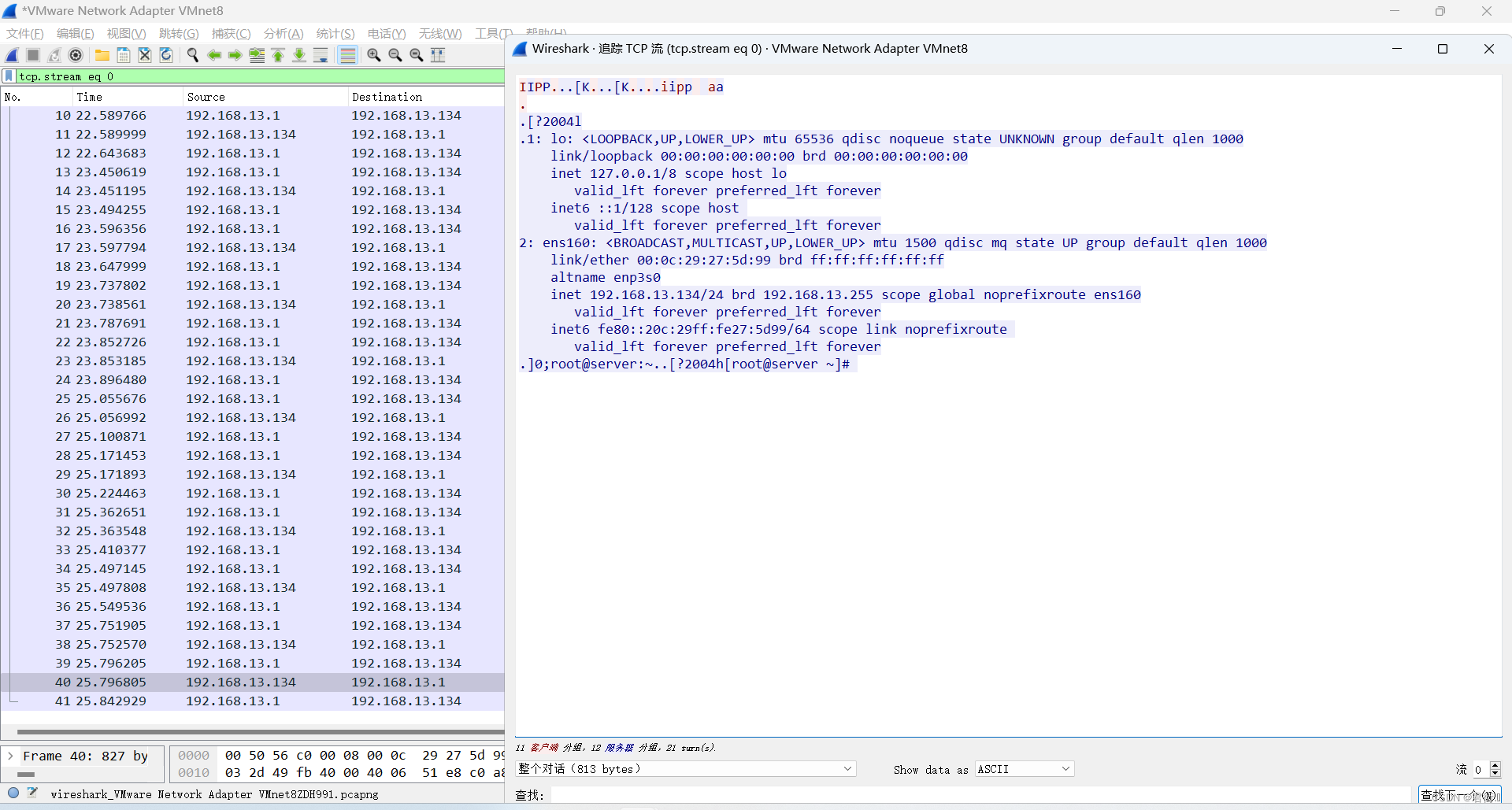Open the 无线(W) menu
The image size is (1512, 810).
click(440, 34)
